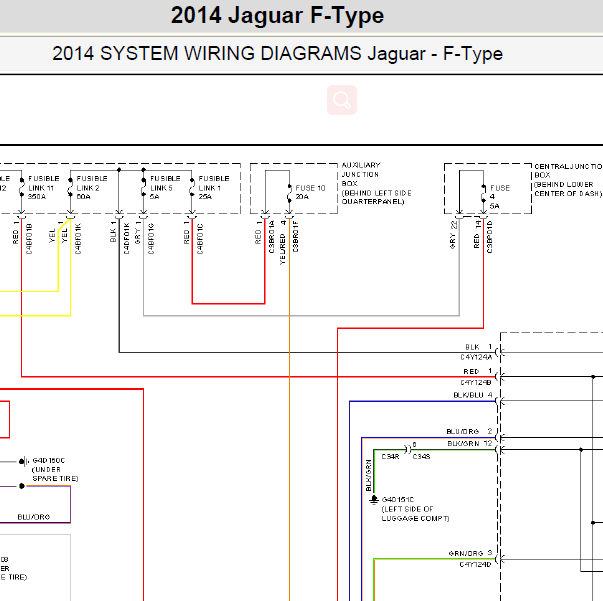Image resolution: width=603 pixels, height=601 pixels.
Task: Click the 'FUSIBLE LINK 1' 25A label
Action: coord(213,188)
